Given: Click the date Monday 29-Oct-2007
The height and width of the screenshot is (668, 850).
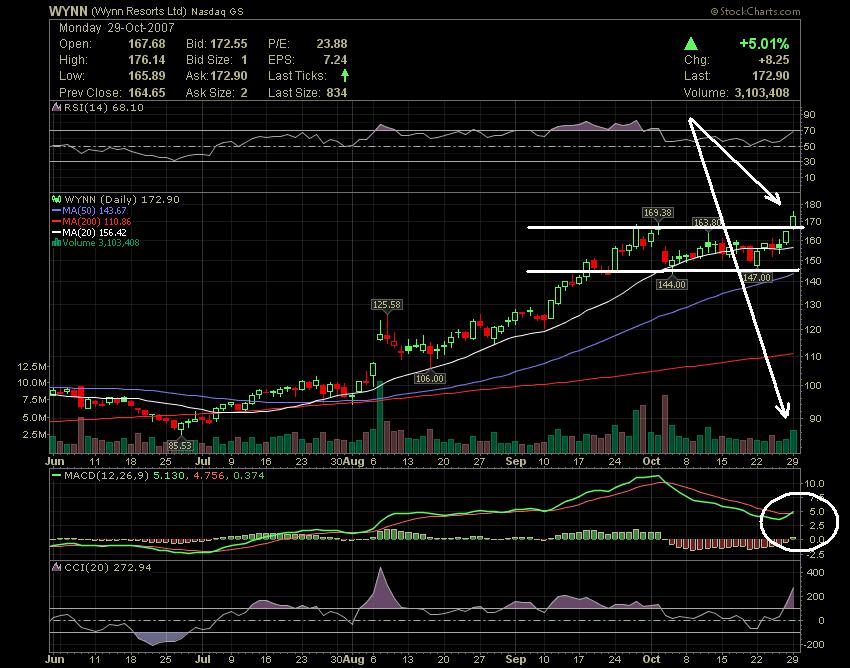Looking at the screenshot, I should (117, 28).
